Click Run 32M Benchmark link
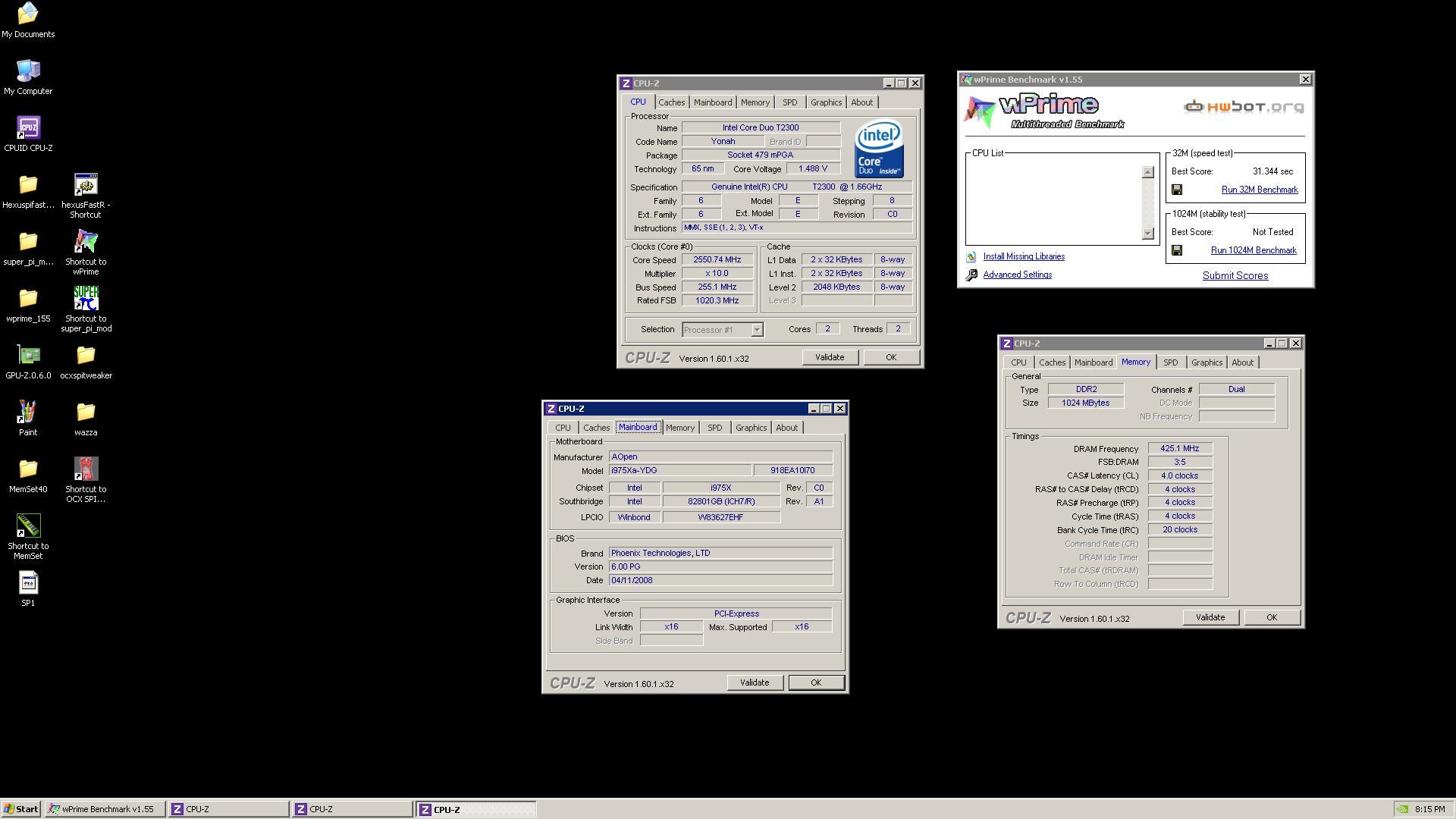1456x819 pixels. coord(1260,190)
